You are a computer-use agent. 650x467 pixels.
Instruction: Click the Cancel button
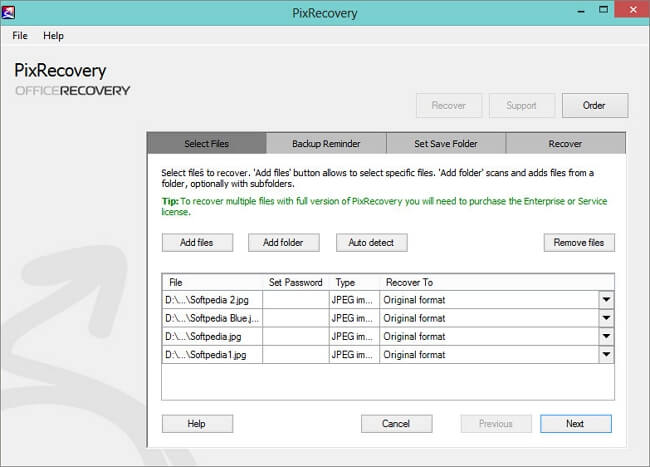[x=396, y=423]
